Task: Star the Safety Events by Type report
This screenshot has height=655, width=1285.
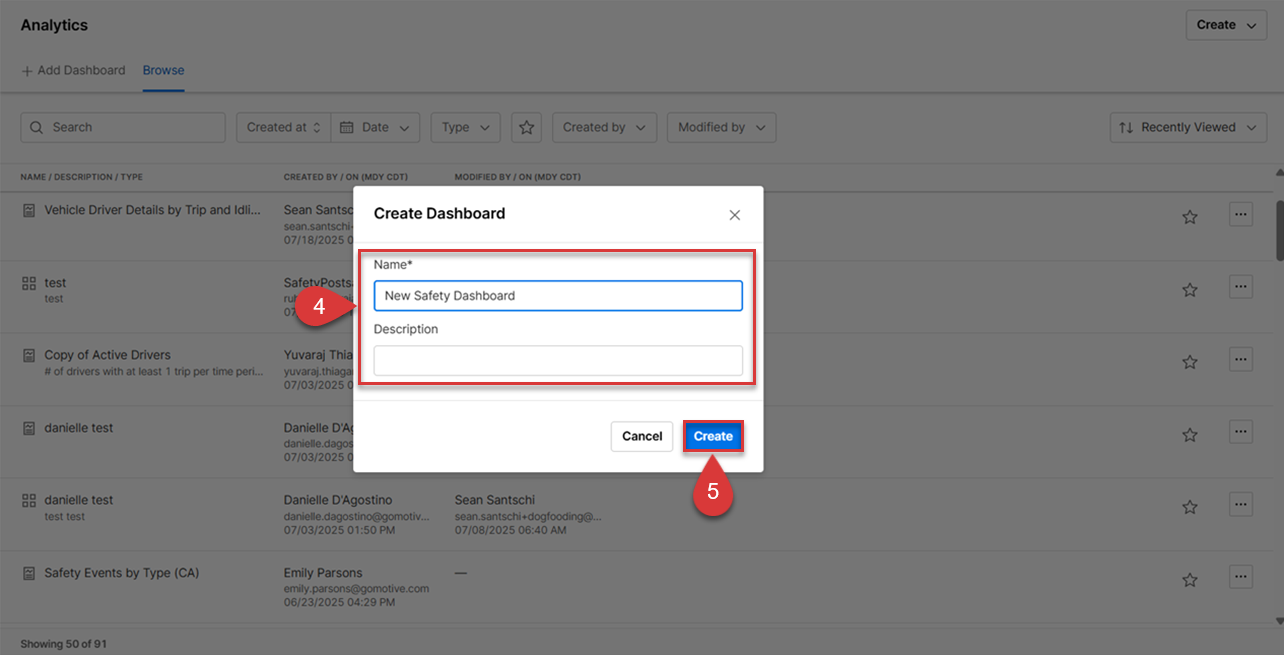Action: coord(1189,576)
